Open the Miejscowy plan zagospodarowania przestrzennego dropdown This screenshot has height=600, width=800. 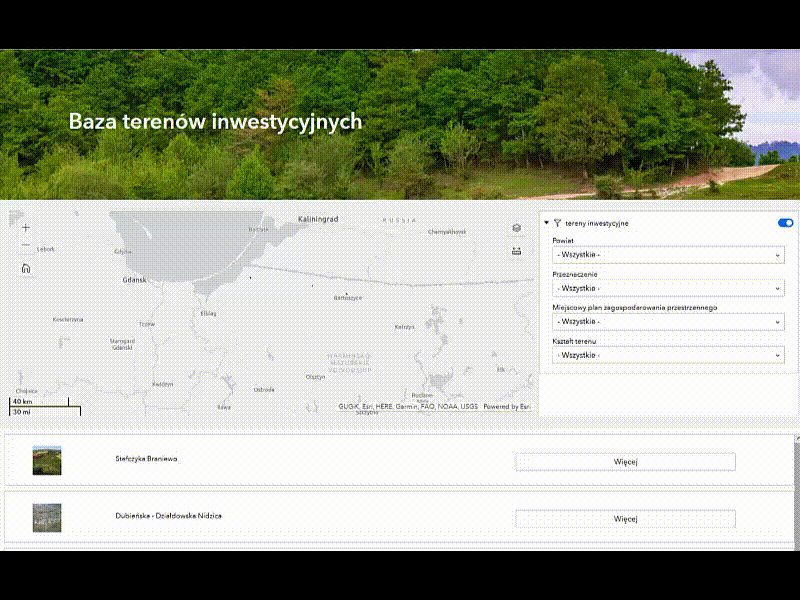click(668, 322)
